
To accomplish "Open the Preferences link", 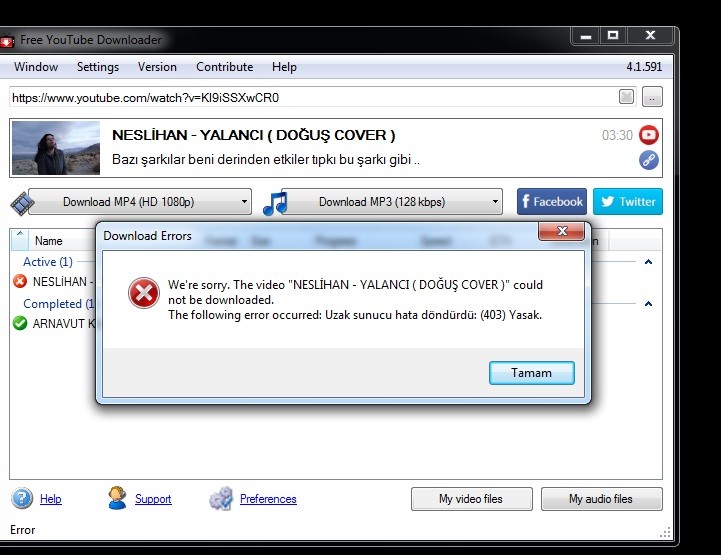I will click(x=268, y=499).
